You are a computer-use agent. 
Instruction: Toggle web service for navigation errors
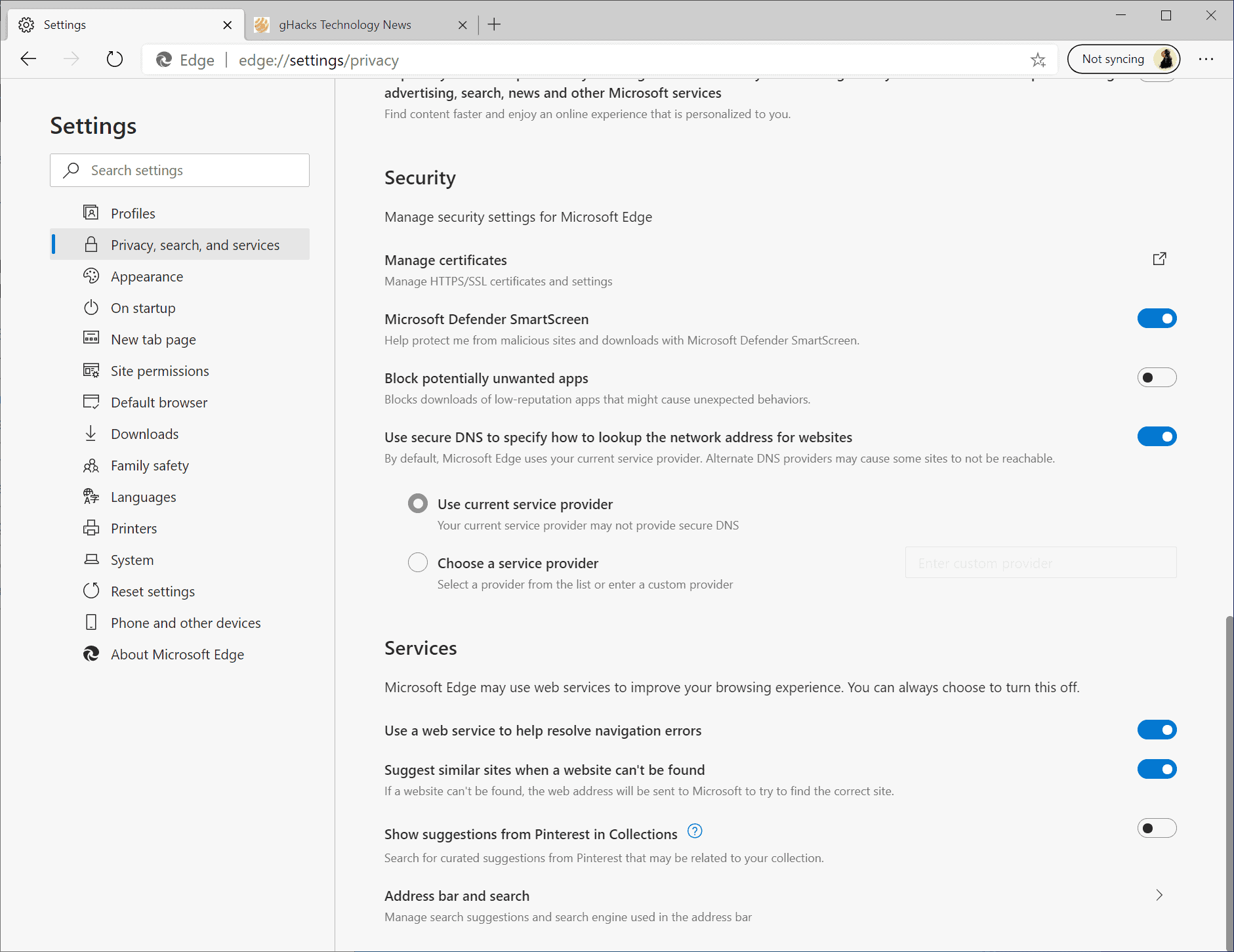[1157, 730]
